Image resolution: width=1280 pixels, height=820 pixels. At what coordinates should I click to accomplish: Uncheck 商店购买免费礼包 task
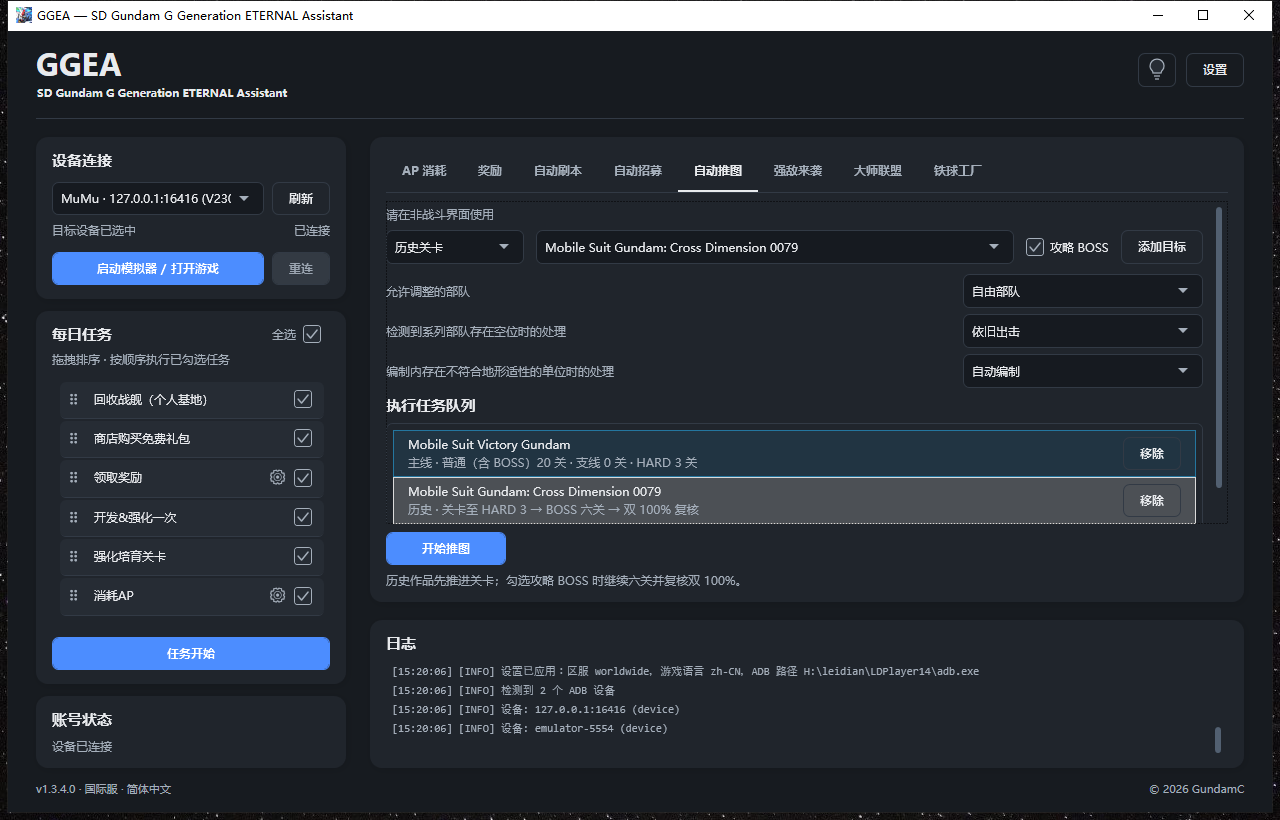click(303, 439)
